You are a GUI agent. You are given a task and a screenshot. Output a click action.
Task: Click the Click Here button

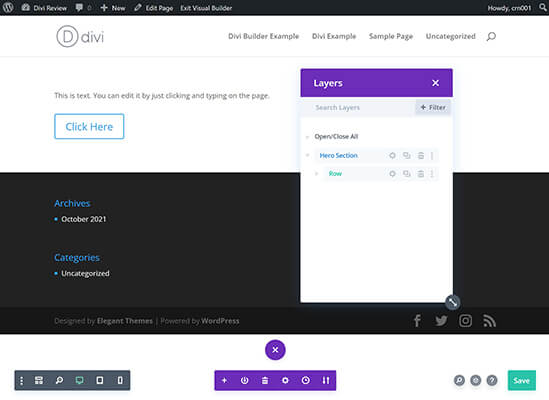click(89, 126)
